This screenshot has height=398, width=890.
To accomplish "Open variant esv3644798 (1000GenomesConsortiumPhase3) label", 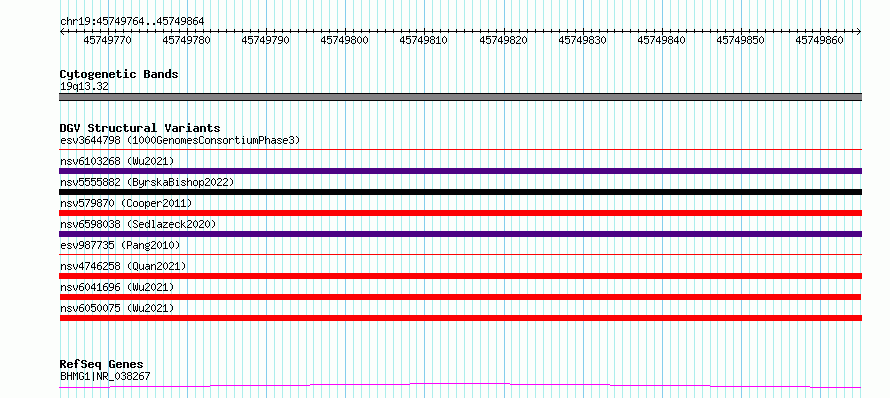I will (180, 140).
